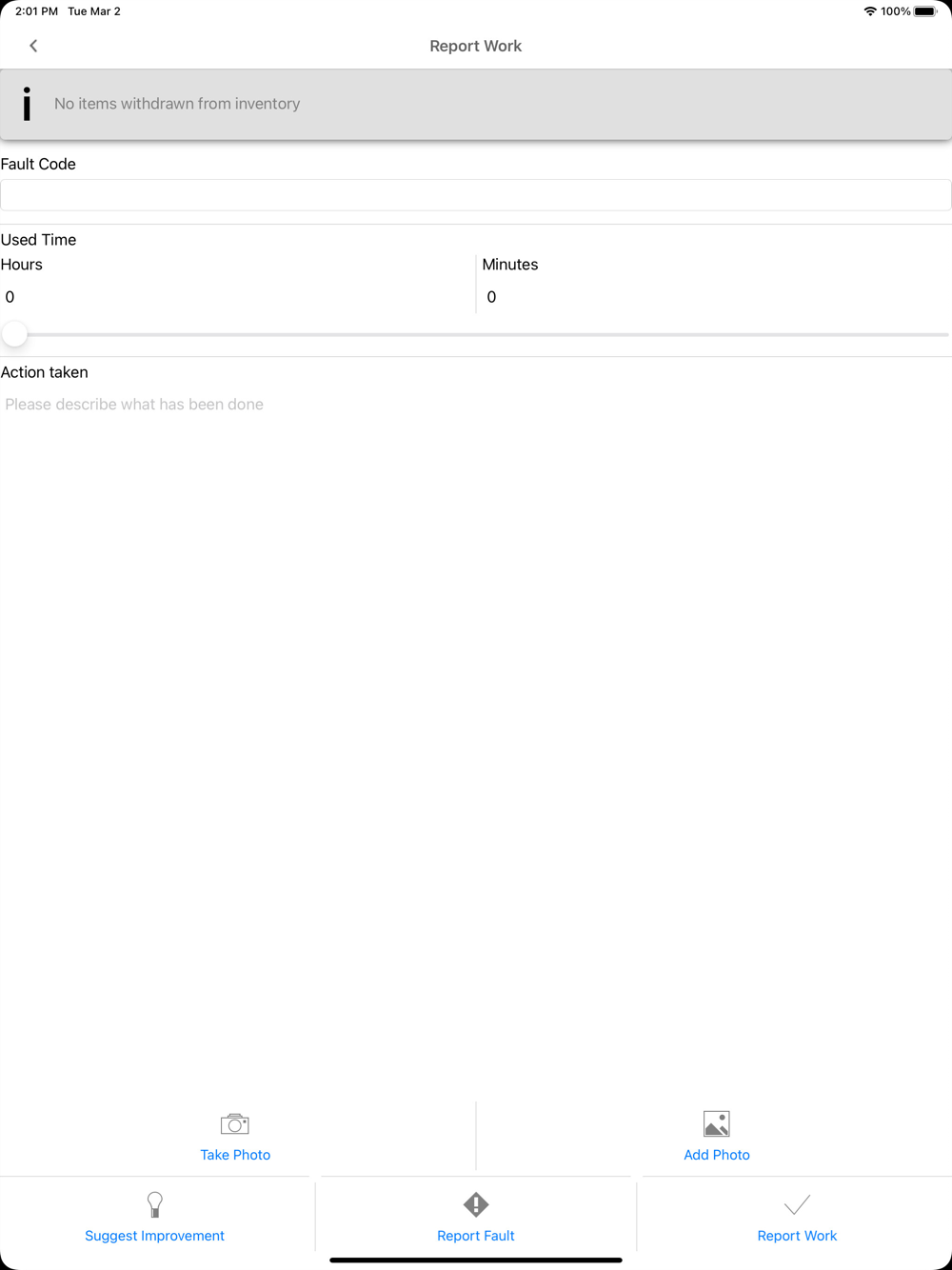Select the Hours value field
Screen dimensions: 952x1270
point(238,297)
